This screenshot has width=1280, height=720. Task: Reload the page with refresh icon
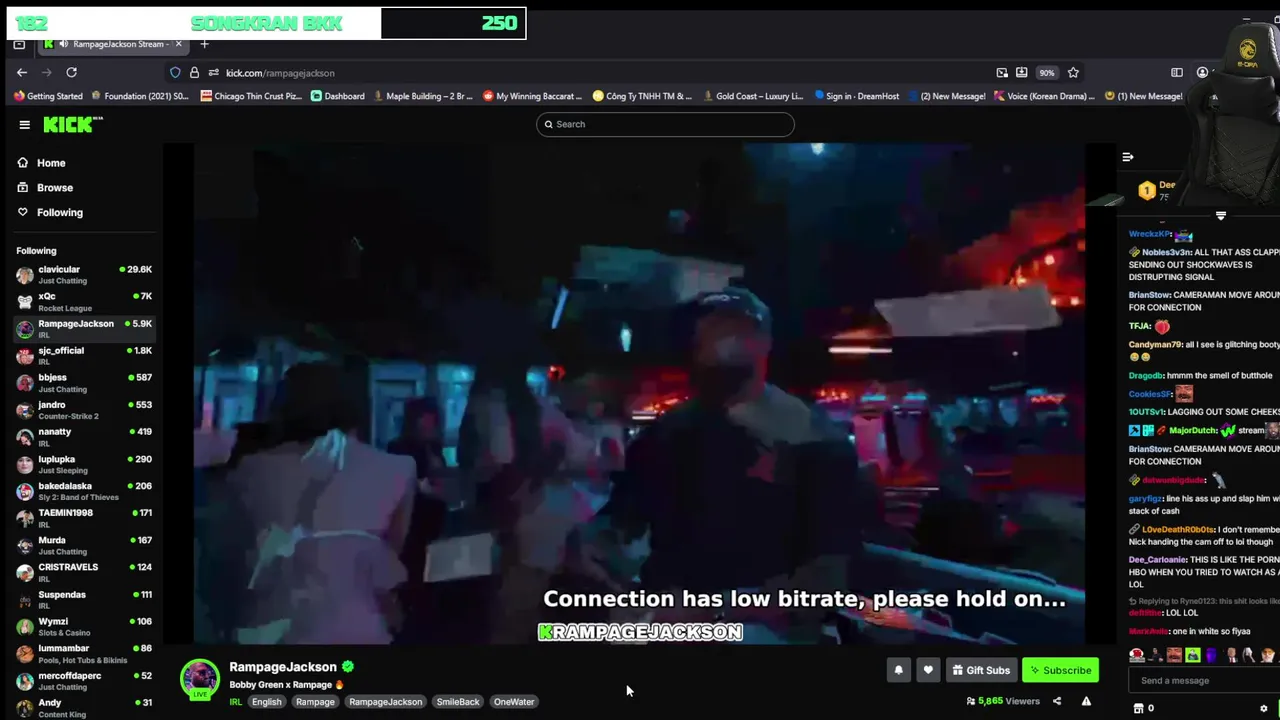click(71, 73)
